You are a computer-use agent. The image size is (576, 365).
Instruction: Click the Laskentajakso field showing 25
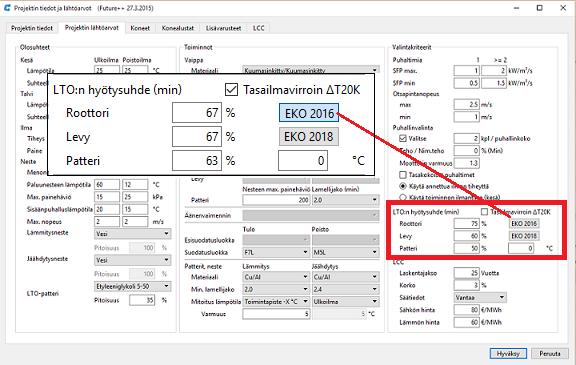pyautogui.click(x=467, y=273)
